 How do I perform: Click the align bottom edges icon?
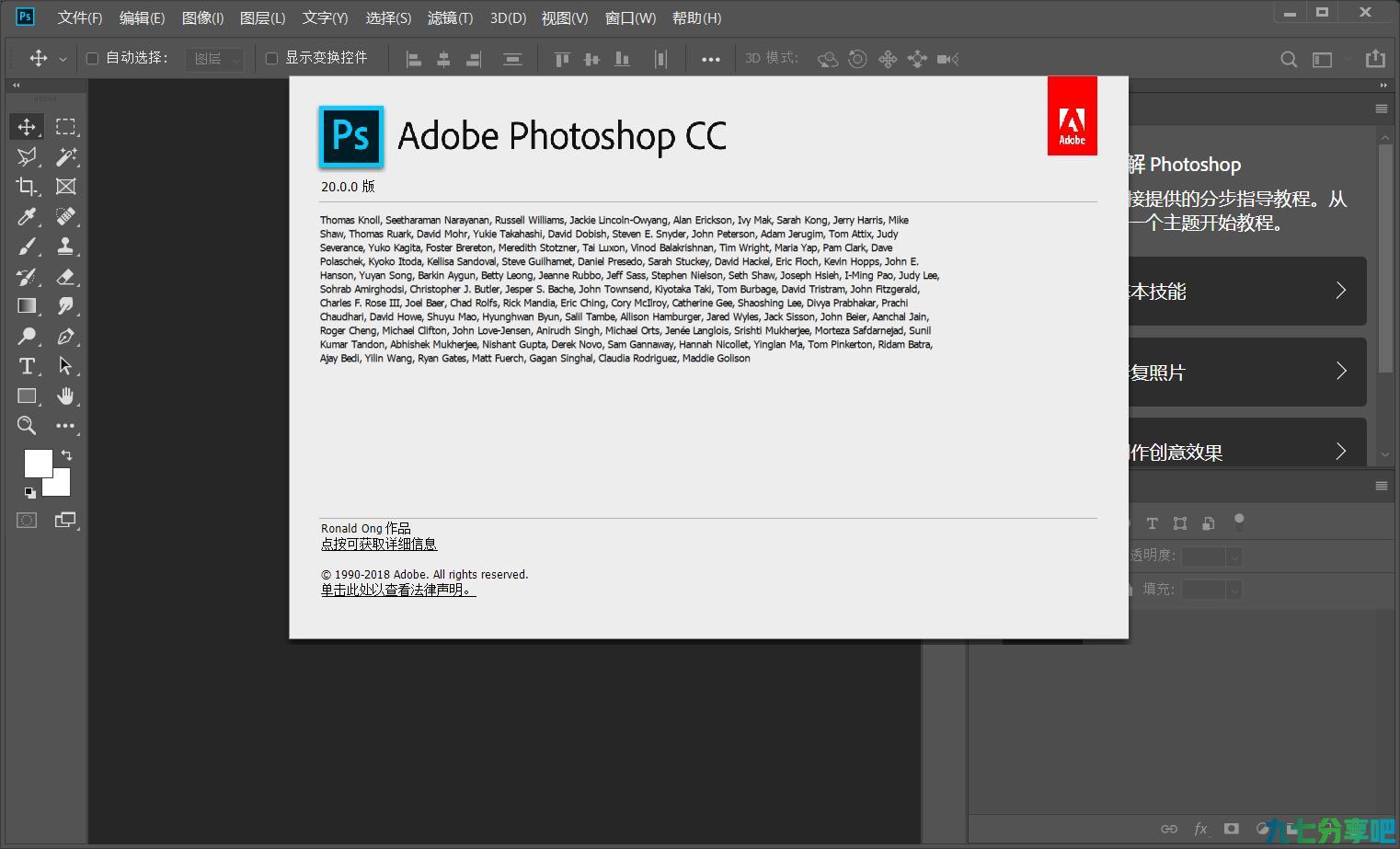point(623,59)
